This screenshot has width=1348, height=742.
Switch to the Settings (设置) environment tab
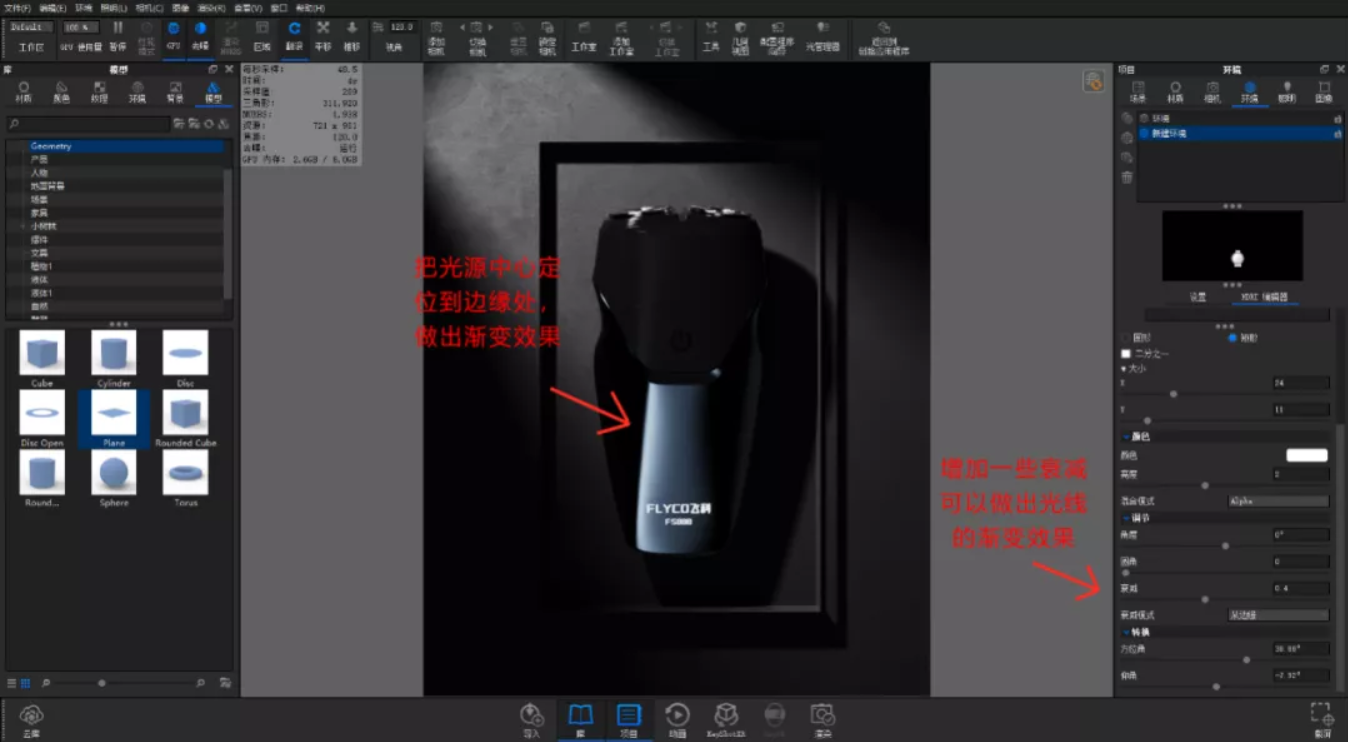(x=1198, y=297)
